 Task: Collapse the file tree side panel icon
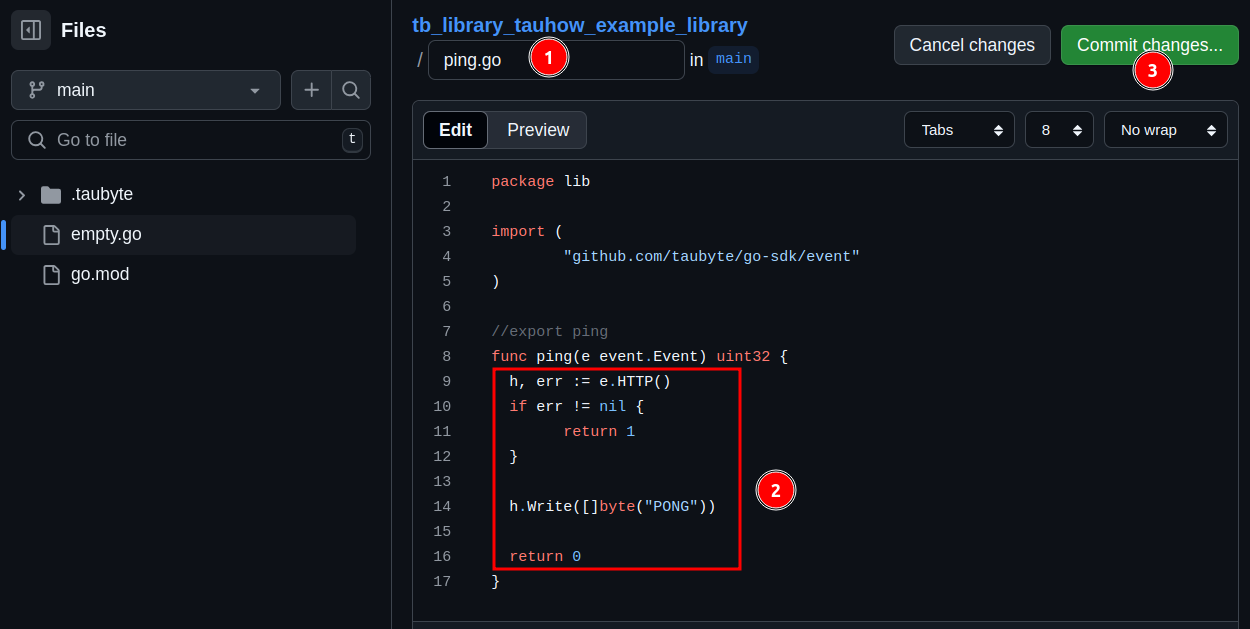31,30
